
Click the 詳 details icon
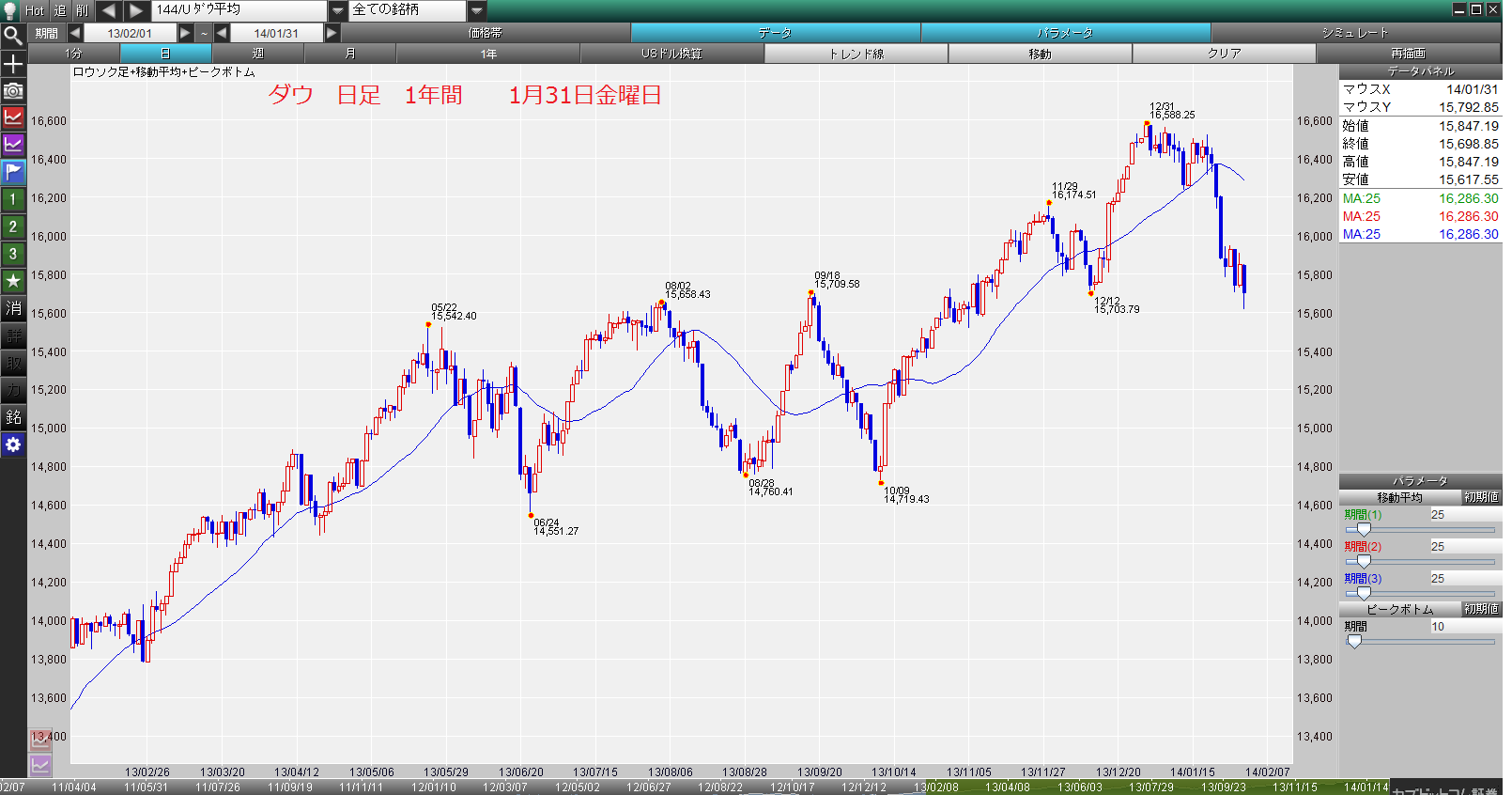coord(13,335)
